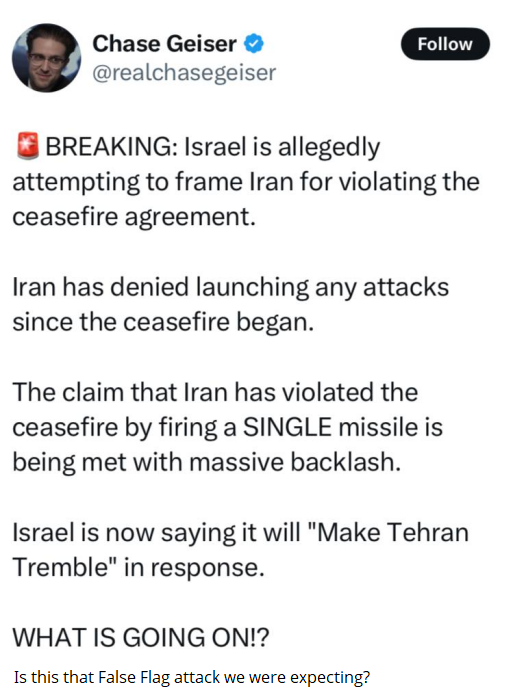Screen dimensions: 510x695
Task: Click the "ceasefire agreement." line
Action: coord(134,218)
